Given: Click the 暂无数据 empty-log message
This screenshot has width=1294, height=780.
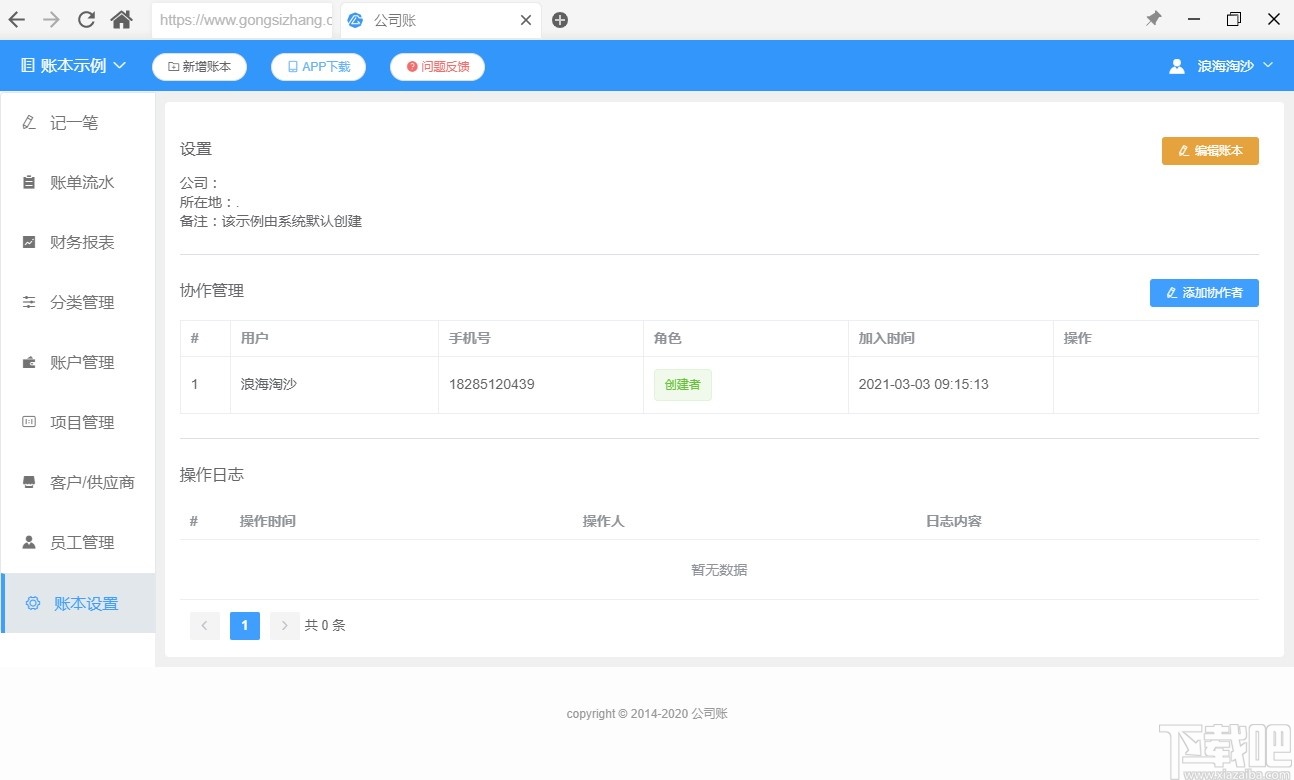Looking at the screenshot, I should point(719,570).
